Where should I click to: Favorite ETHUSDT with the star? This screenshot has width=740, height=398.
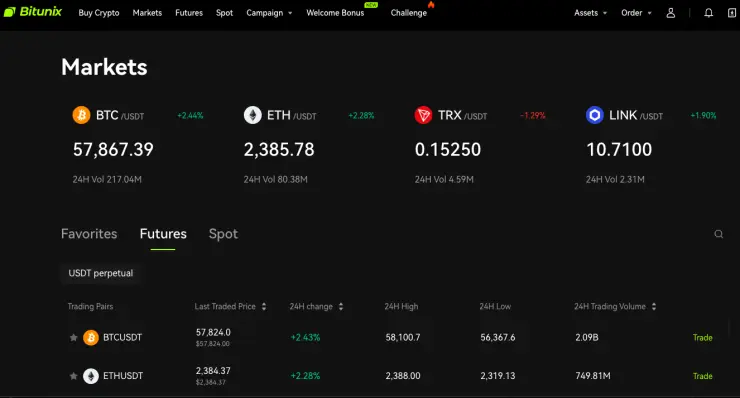[73, 376]
